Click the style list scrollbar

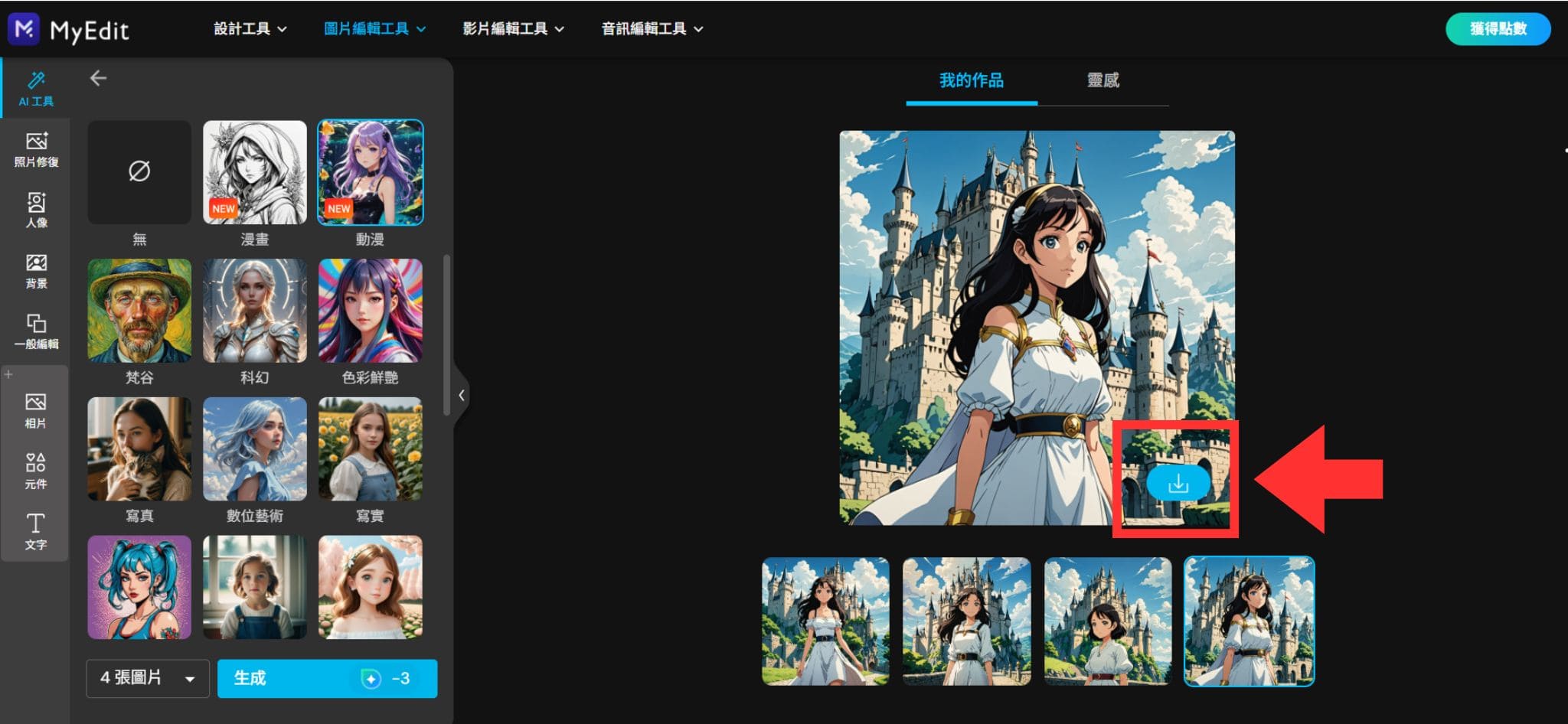[x=446, y=335]
